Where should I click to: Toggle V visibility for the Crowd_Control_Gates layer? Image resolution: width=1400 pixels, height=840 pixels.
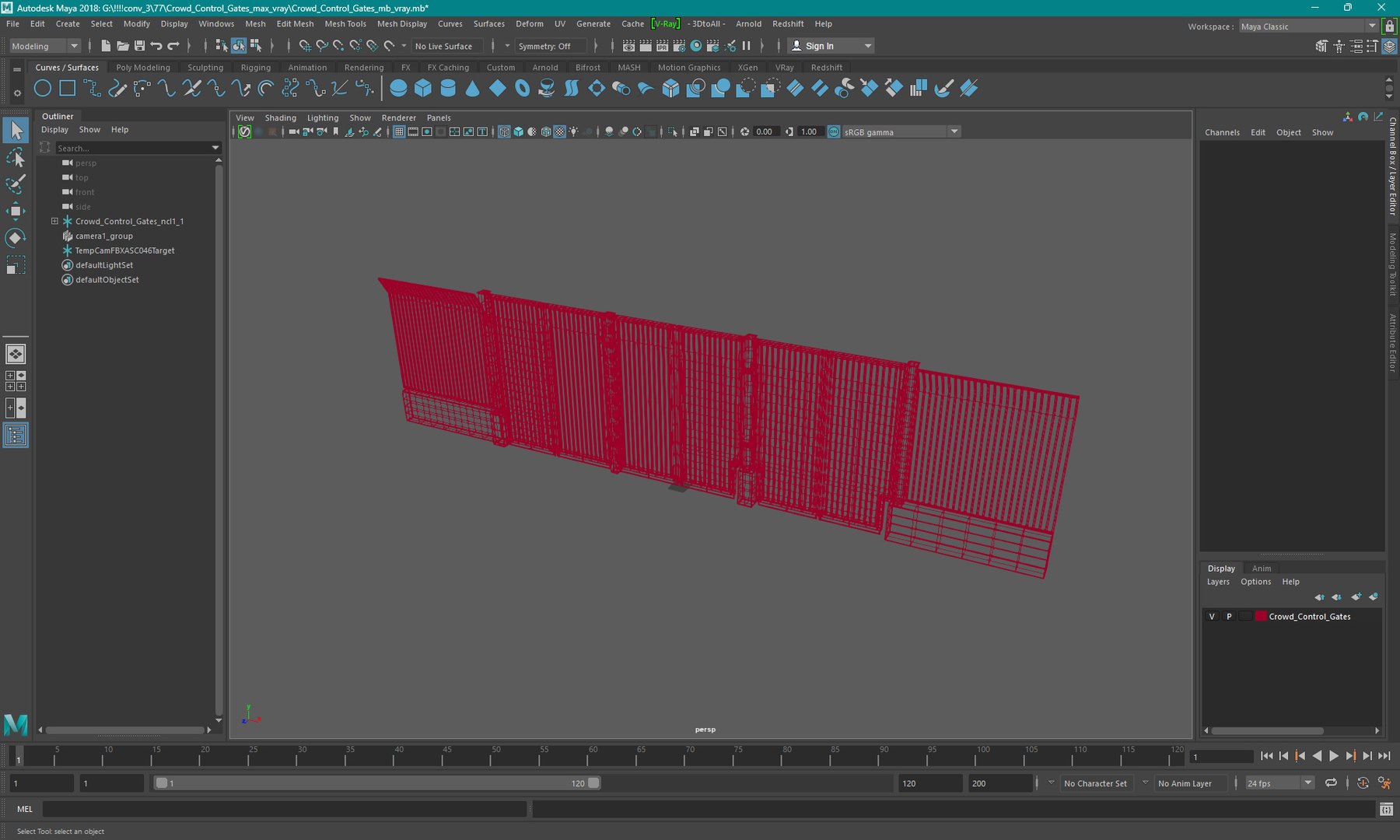tap(1212, 616)
